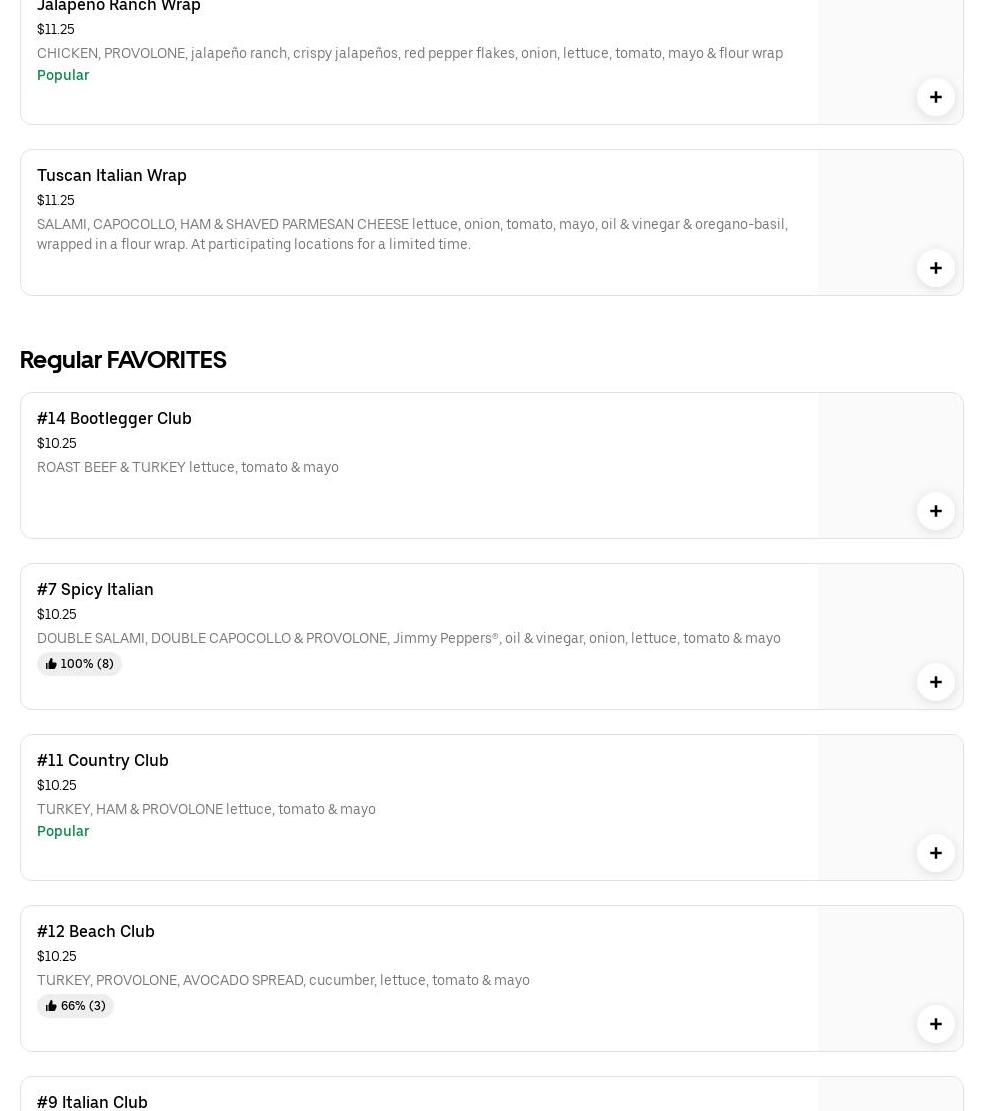Click the 100% (8) thumbs-up rating badge
The width and height of the screenshot is (984, 1111).
coord(79,664)
